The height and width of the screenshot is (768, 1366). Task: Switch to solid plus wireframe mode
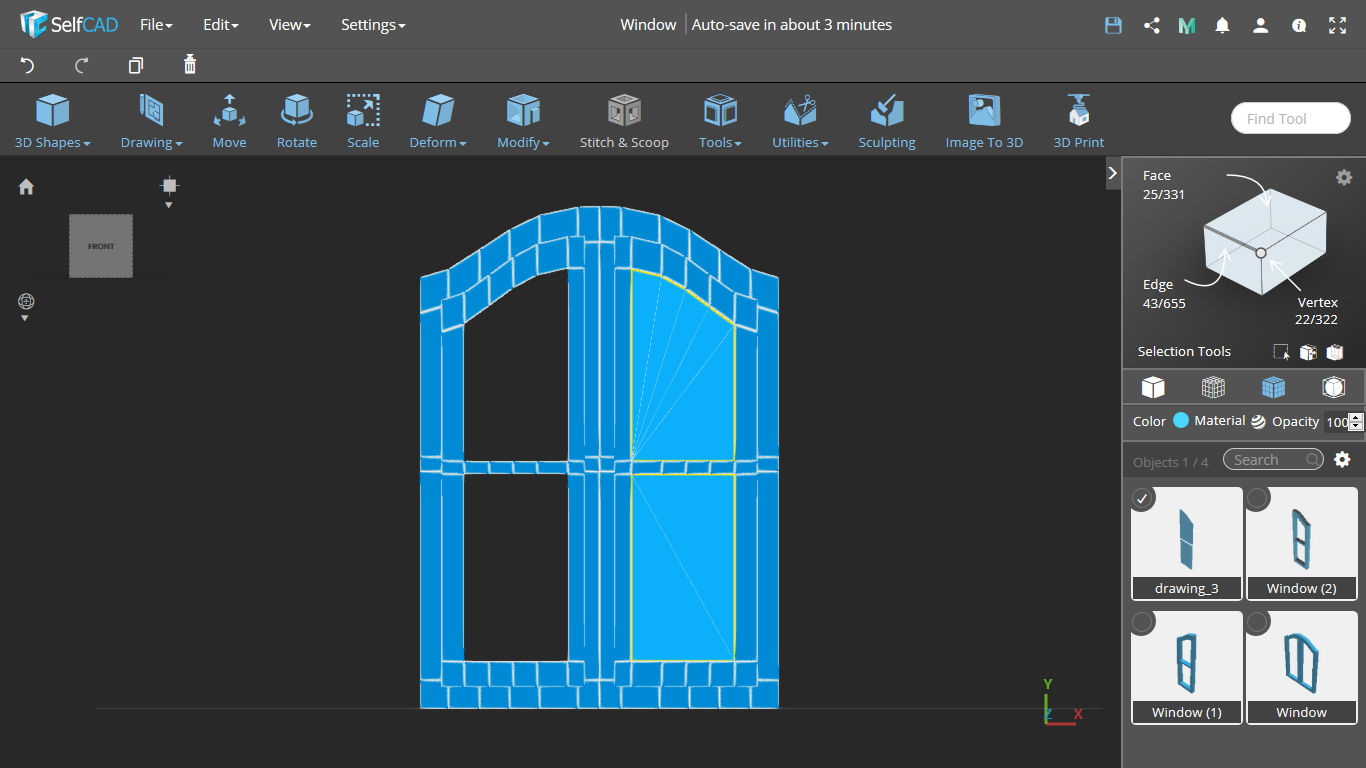(x=1273, y=387)
